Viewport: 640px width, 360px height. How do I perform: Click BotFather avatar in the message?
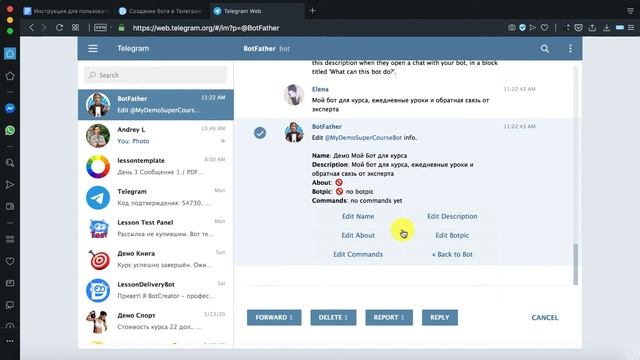tap(293, 132)
